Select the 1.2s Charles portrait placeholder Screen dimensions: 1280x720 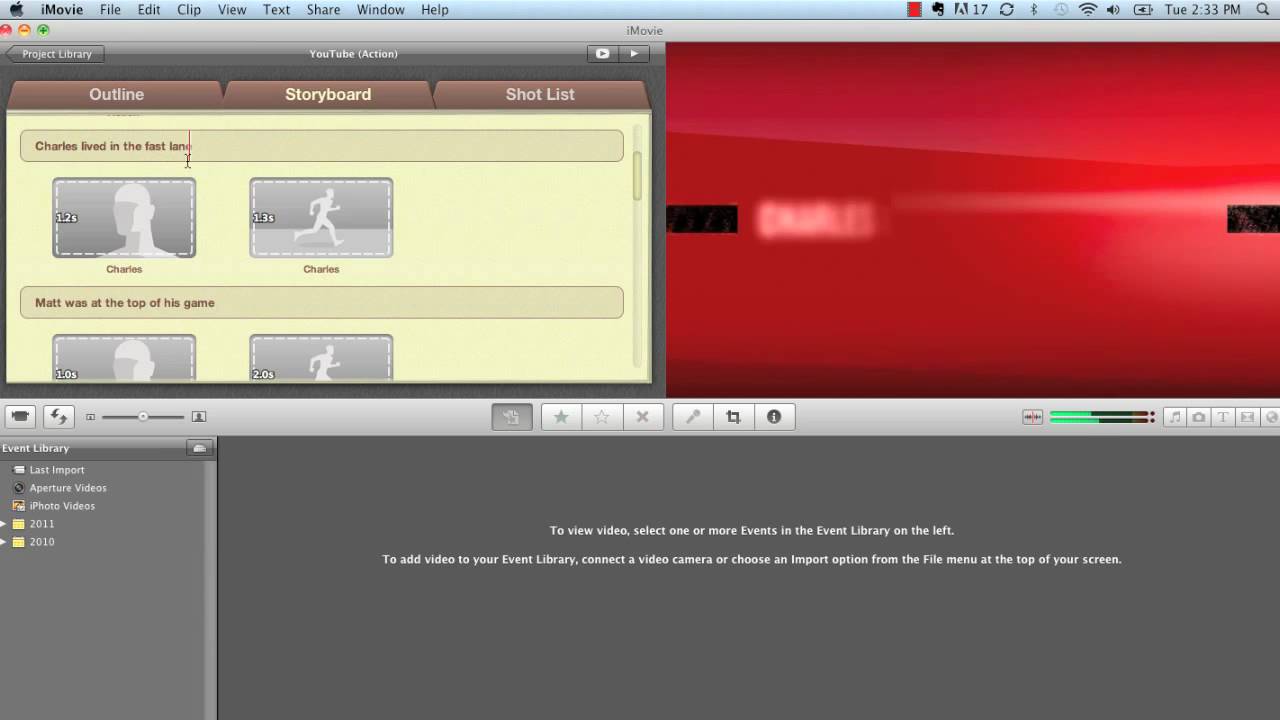(x=124, y=218)
